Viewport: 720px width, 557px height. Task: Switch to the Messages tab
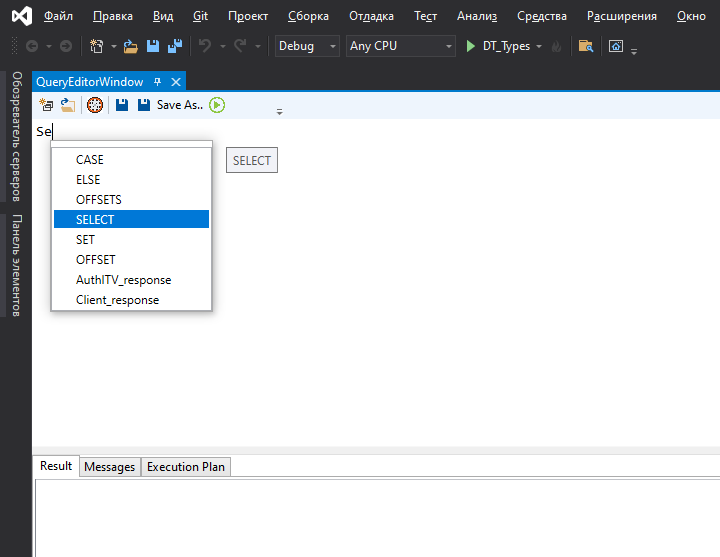click(x=109, y=467)
